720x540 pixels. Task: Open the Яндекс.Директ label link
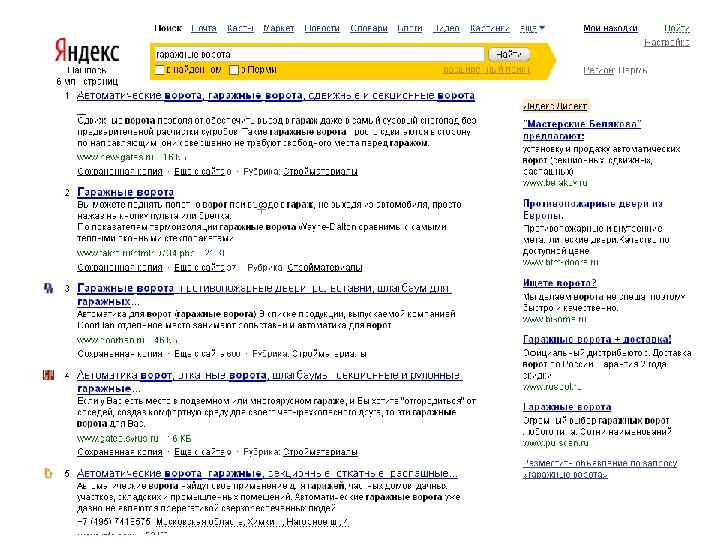[555, 106]
